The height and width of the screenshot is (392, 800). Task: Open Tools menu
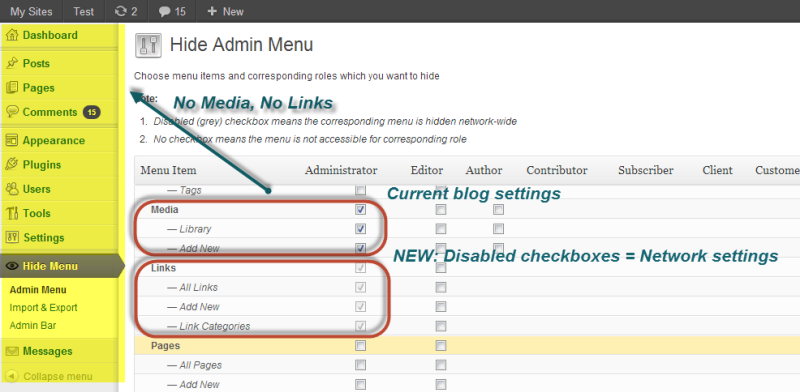37,213
